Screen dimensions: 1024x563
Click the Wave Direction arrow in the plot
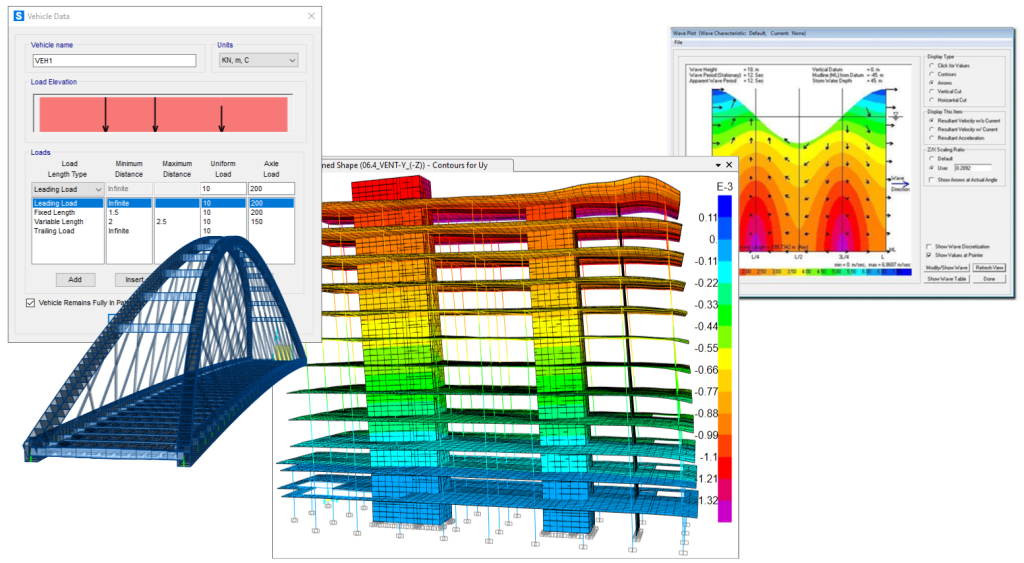(x=900, y=184)
